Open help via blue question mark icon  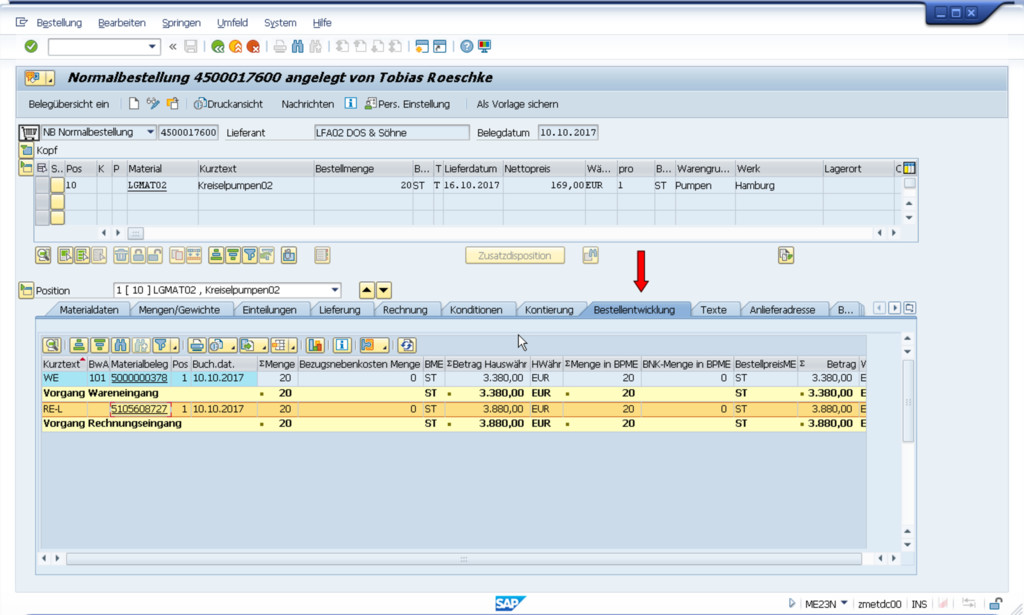pos(466,46)
